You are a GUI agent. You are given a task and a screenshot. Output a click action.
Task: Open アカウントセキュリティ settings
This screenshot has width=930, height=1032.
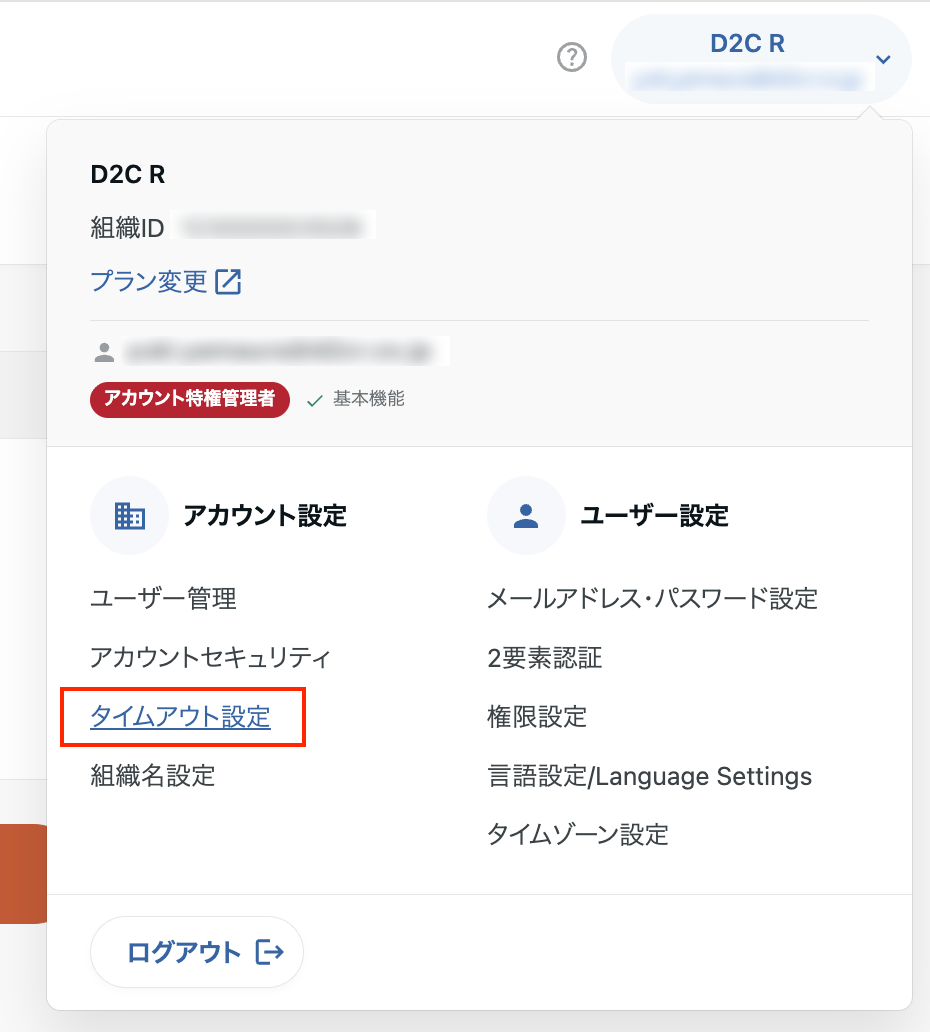coord(210,658)
